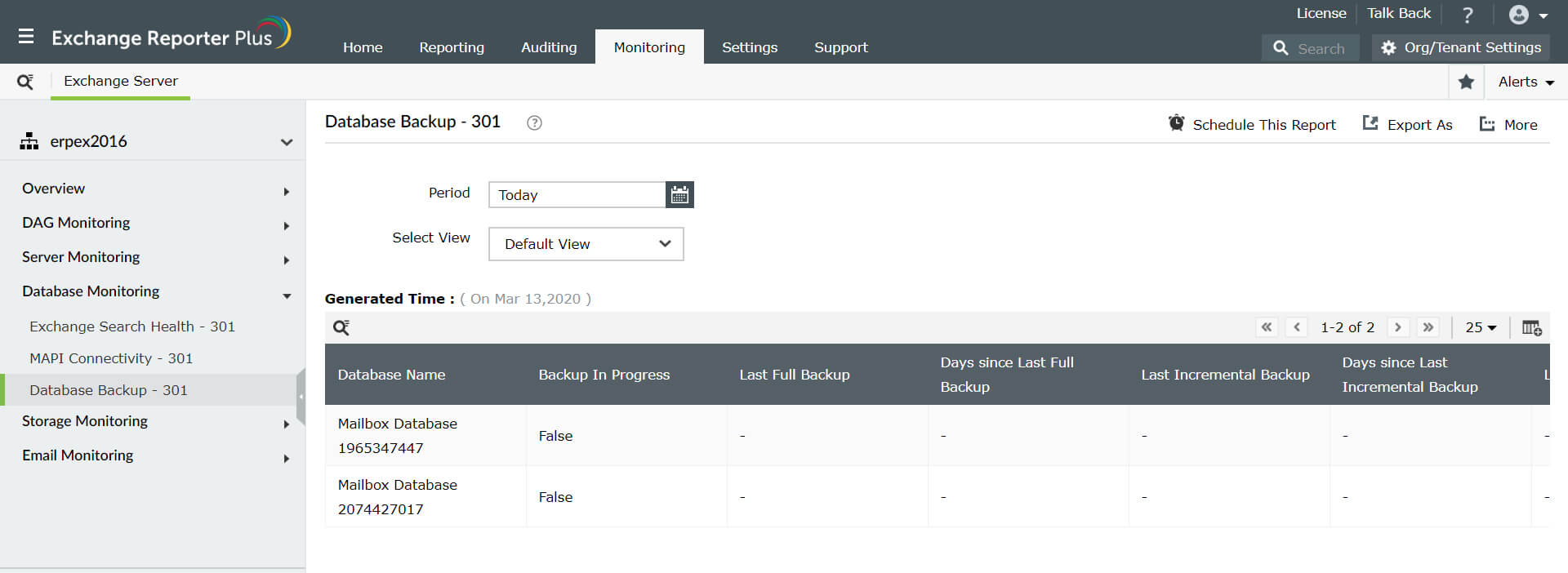Click the sidebar report search icon

25,82
